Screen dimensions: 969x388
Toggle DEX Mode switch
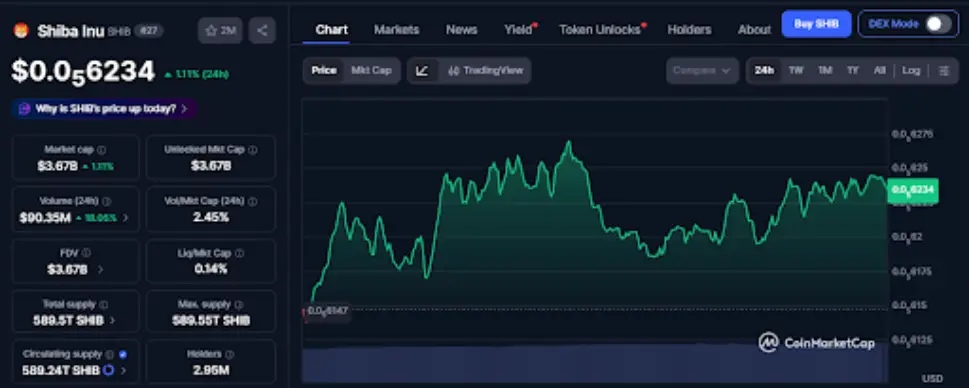coord(937,24)
